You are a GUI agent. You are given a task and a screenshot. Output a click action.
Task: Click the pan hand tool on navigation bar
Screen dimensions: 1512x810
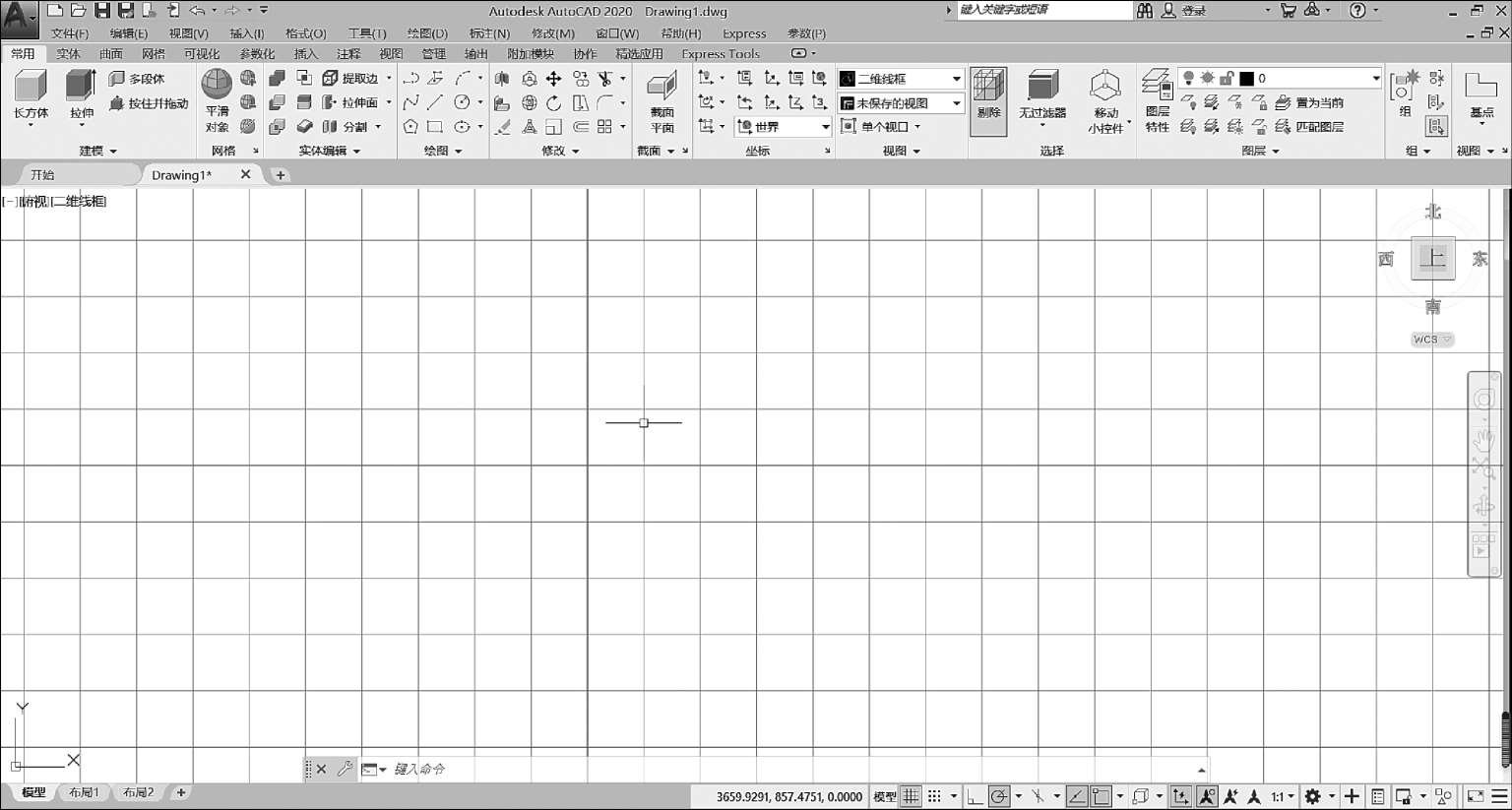click(1483, 439)
